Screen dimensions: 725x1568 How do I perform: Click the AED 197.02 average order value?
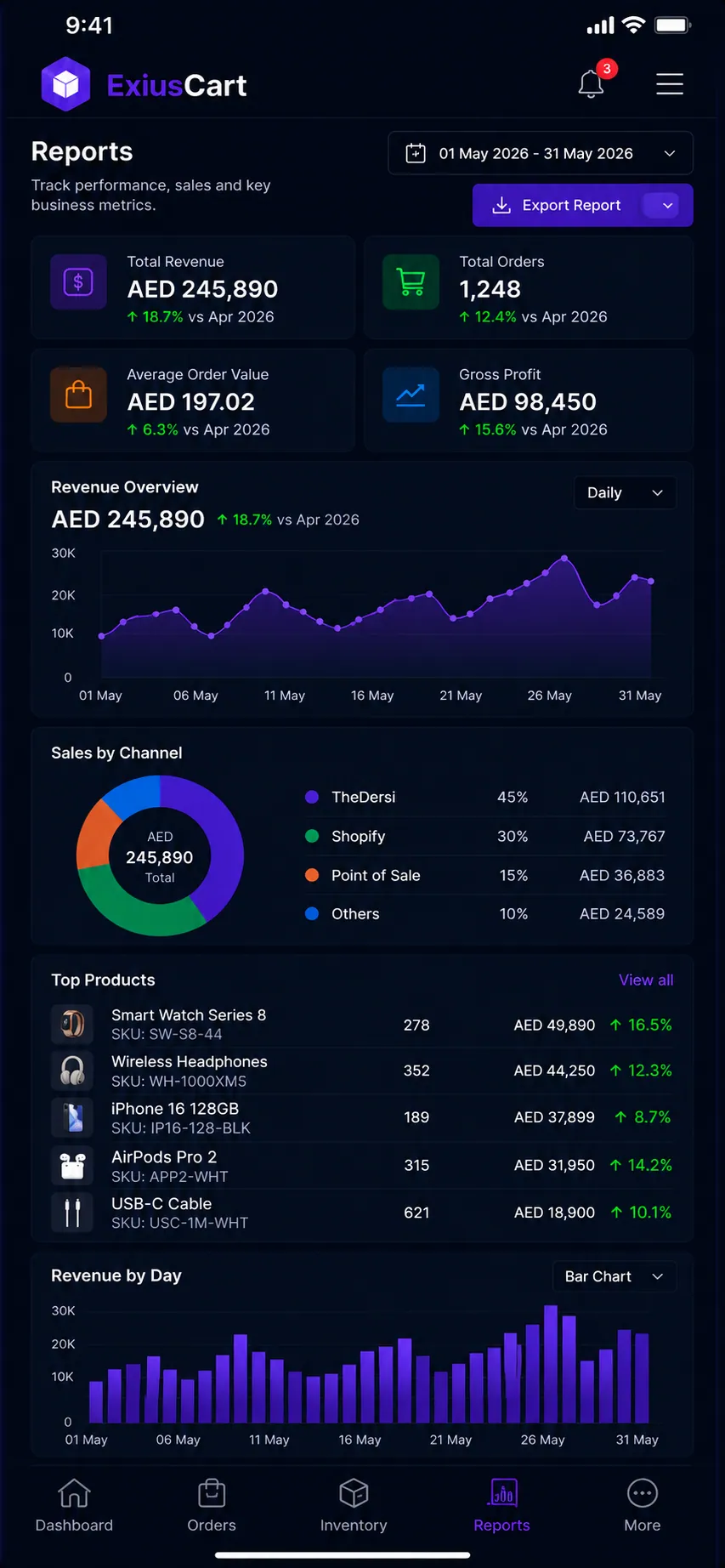coord(190,401)
